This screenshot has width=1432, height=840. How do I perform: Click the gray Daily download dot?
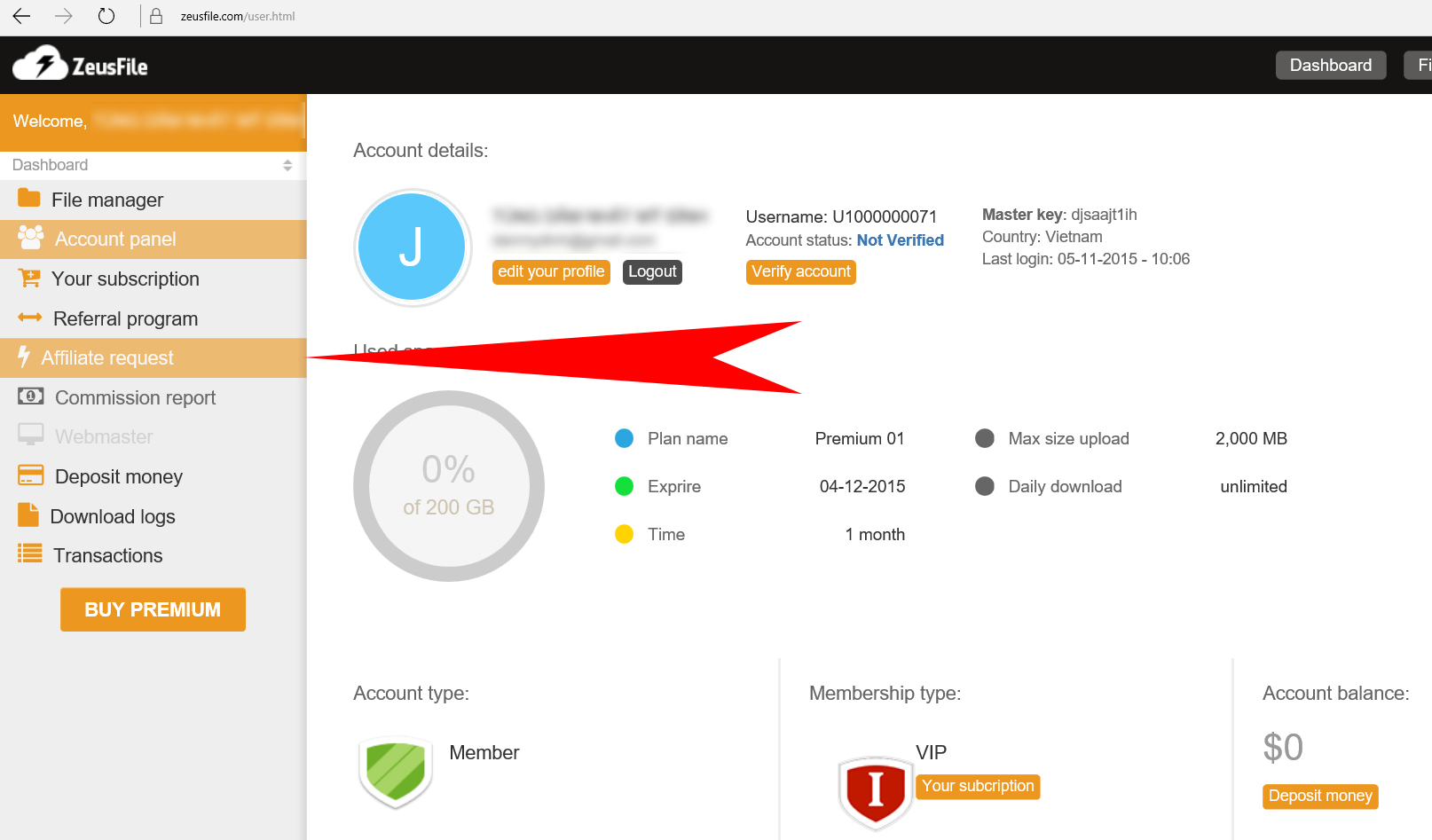coord(985,486)
